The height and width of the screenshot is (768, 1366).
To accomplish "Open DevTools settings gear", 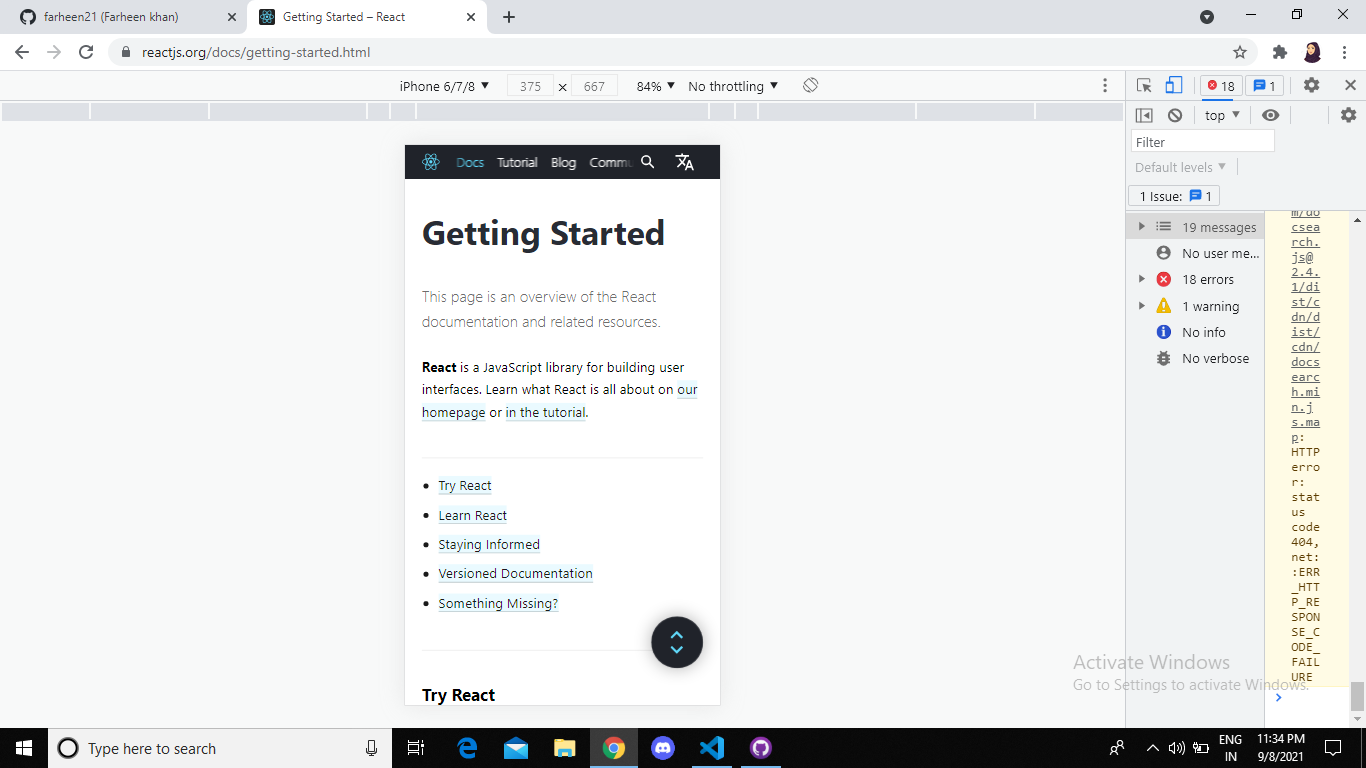I will coord(1312,86).
